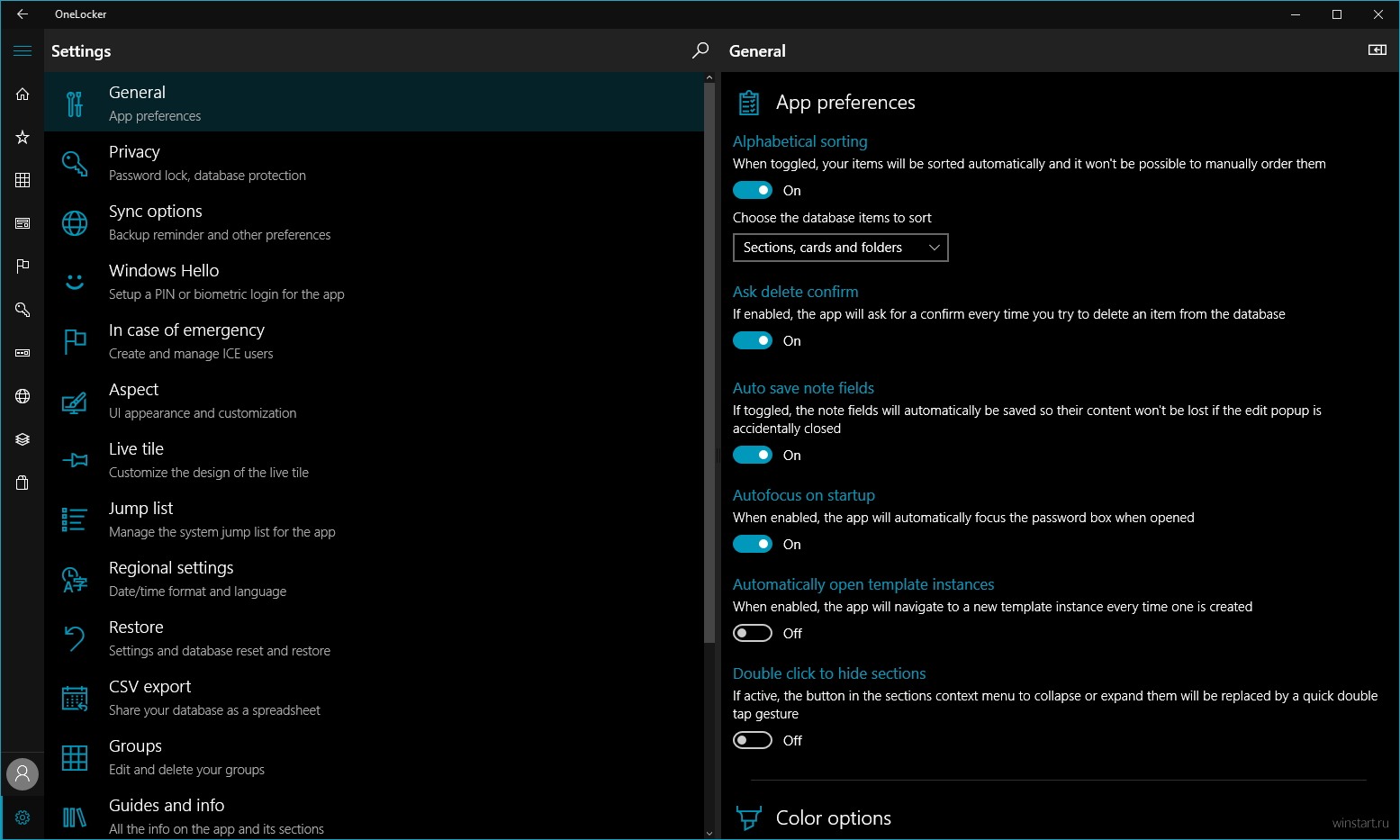Viewport: 1400px width, 840px height.
Task: Click 'Choose the database items to sort' label
Action: (832, 218)
